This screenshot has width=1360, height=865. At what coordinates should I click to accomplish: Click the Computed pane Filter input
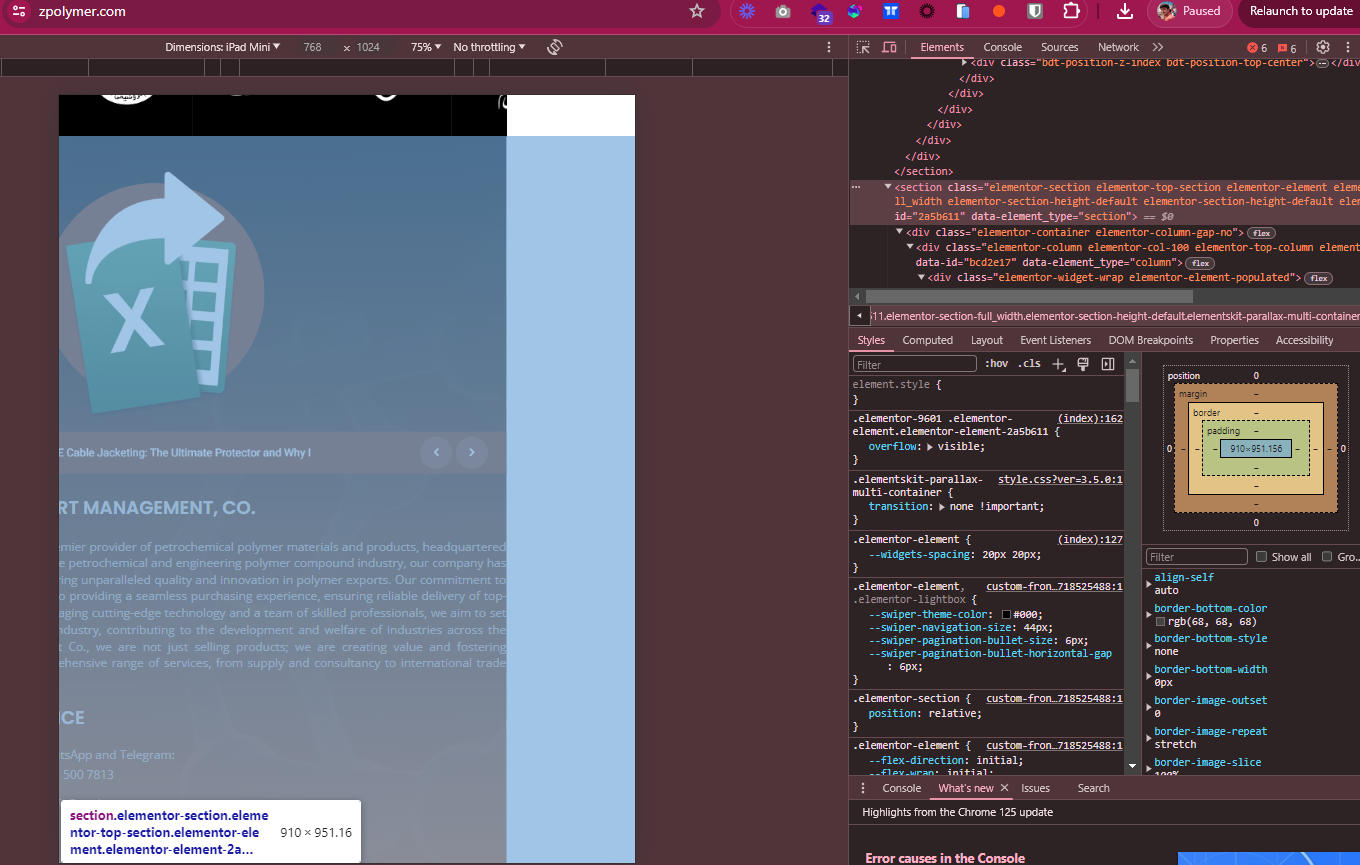tap(1197, 557)
